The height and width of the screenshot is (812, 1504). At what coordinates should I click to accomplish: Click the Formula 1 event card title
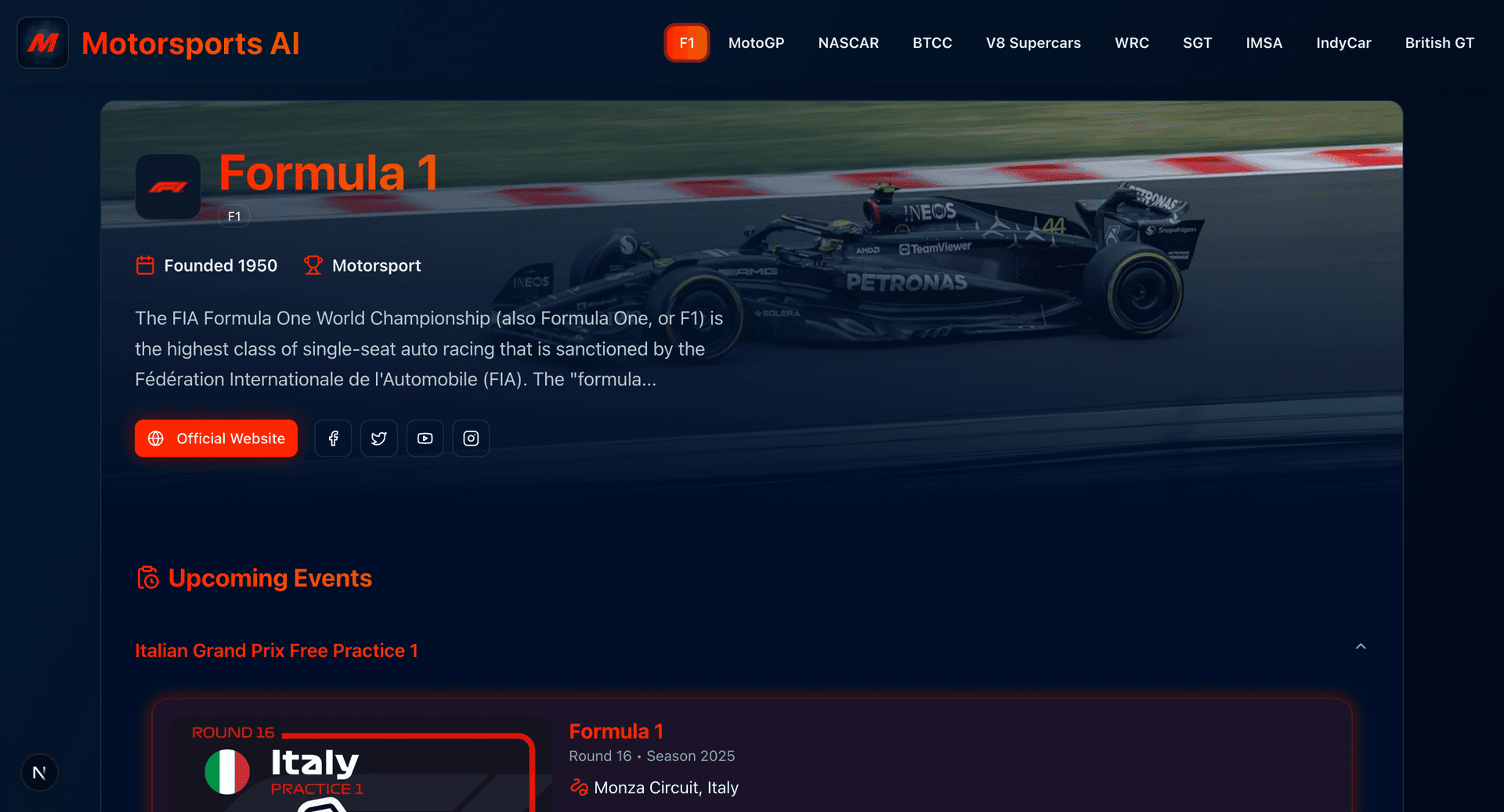(x=616, y=731)
